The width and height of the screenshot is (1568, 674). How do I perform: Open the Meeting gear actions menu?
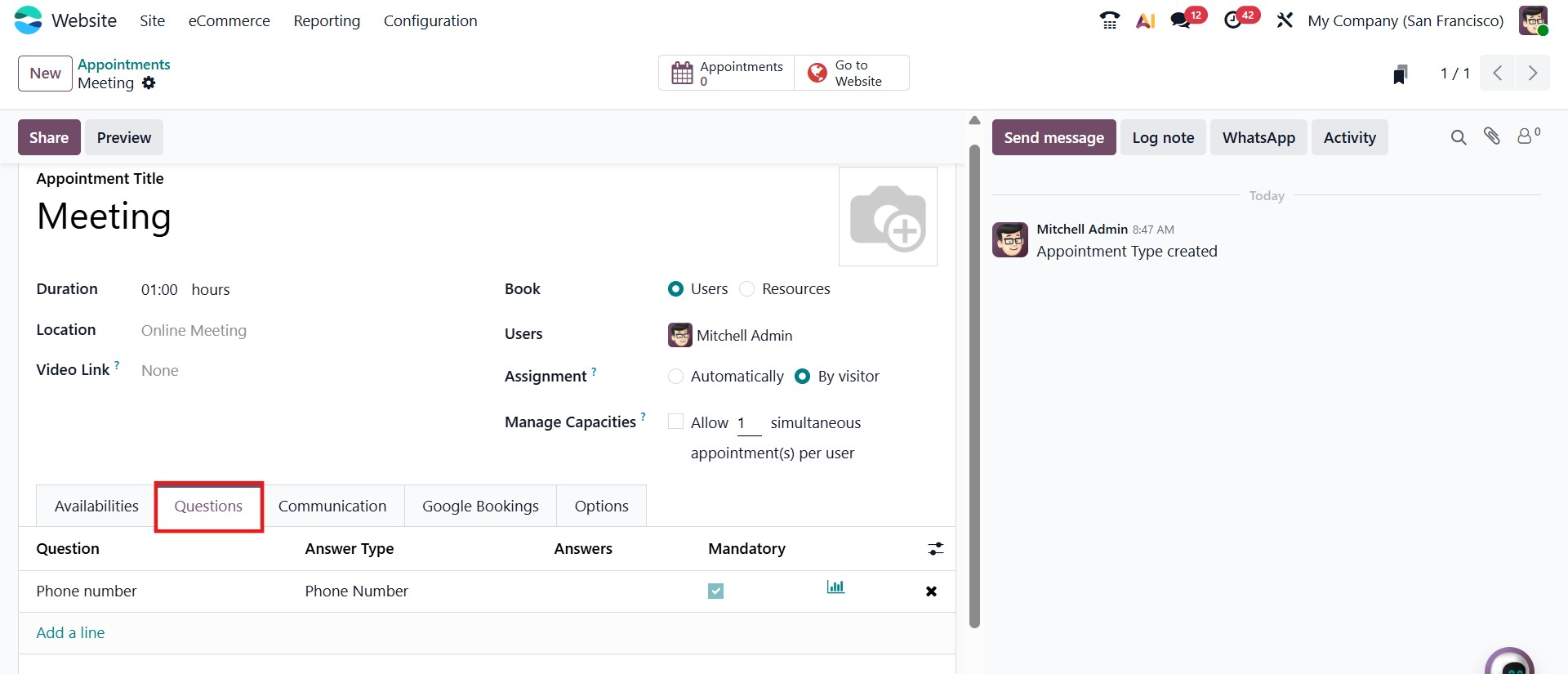[x=149, y=83]
